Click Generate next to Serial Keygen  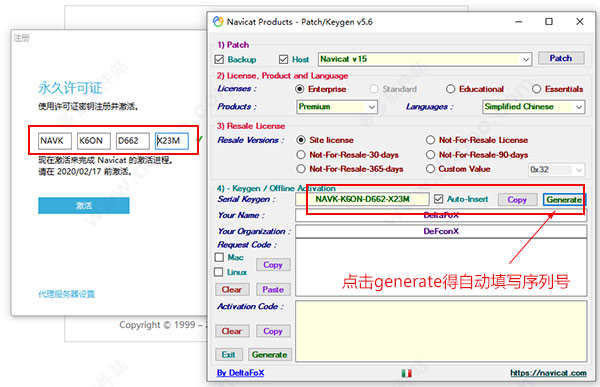(564, 199)
